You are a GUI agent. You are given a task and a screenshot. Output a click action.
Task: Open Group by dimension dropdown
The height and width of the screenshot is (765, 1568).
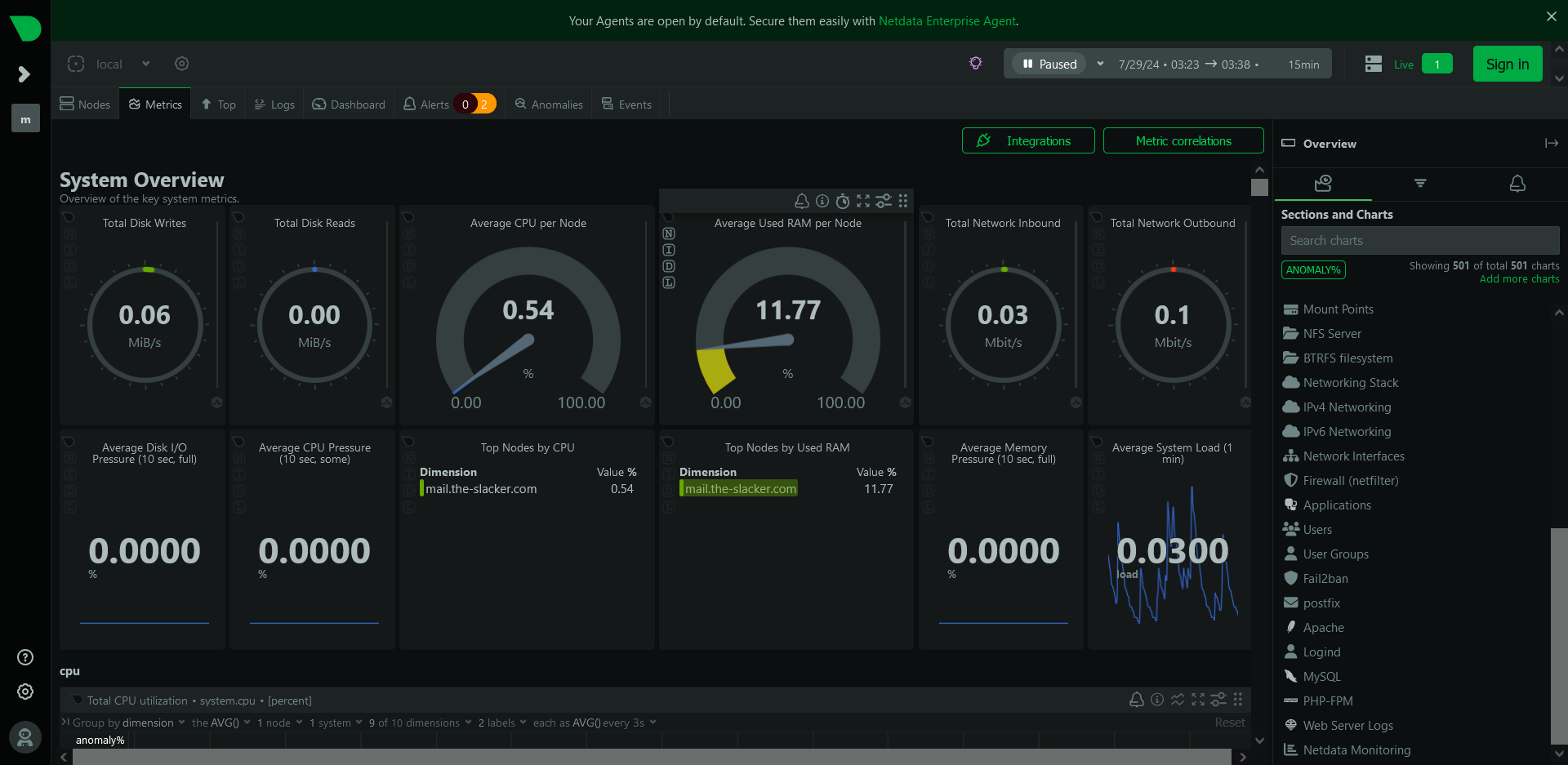click(x=129, y=723)
